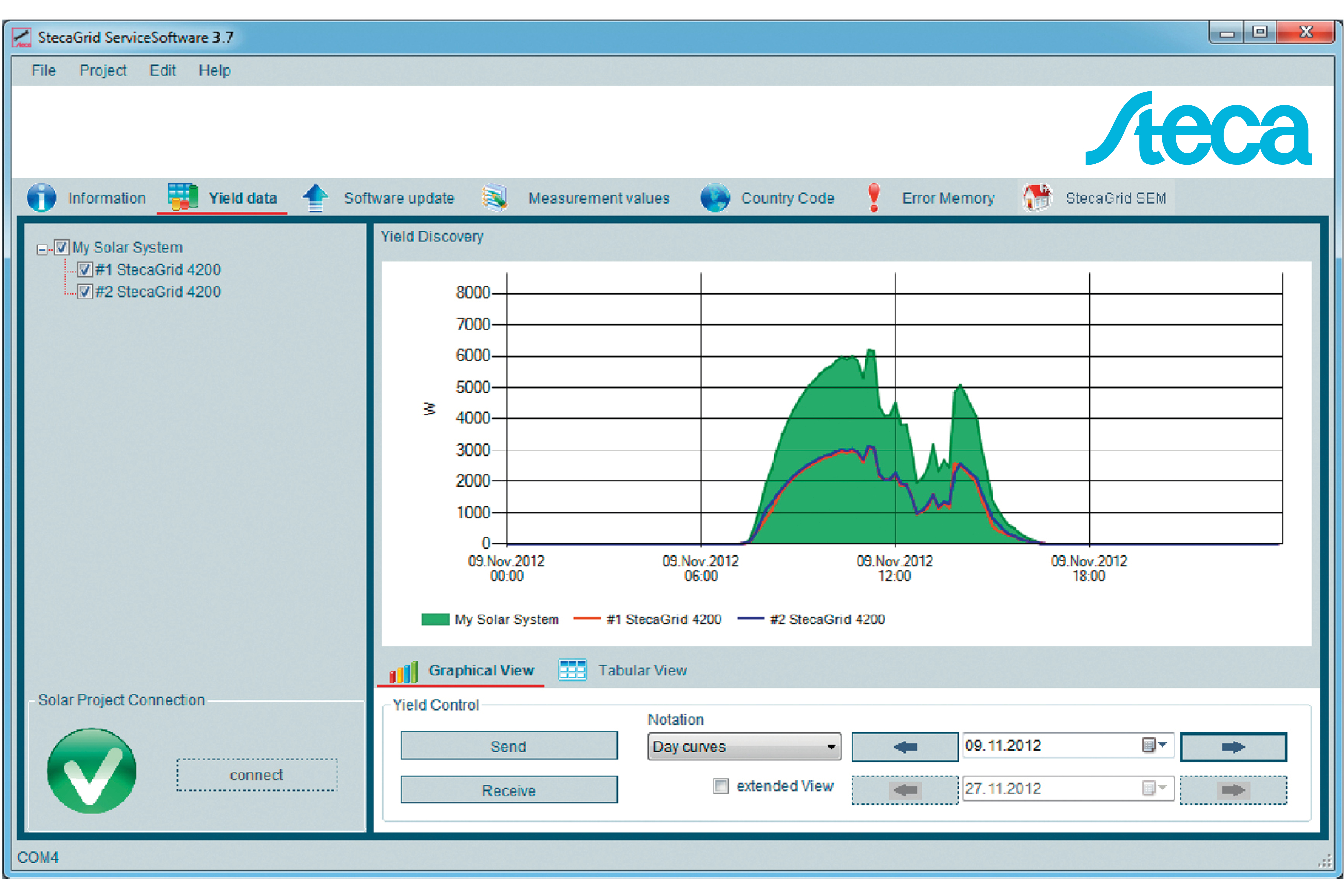The image size is (1344, 896).
Task: Click disabled left arrow beside 27.11.2012
Action: click(x=905, y=790)
